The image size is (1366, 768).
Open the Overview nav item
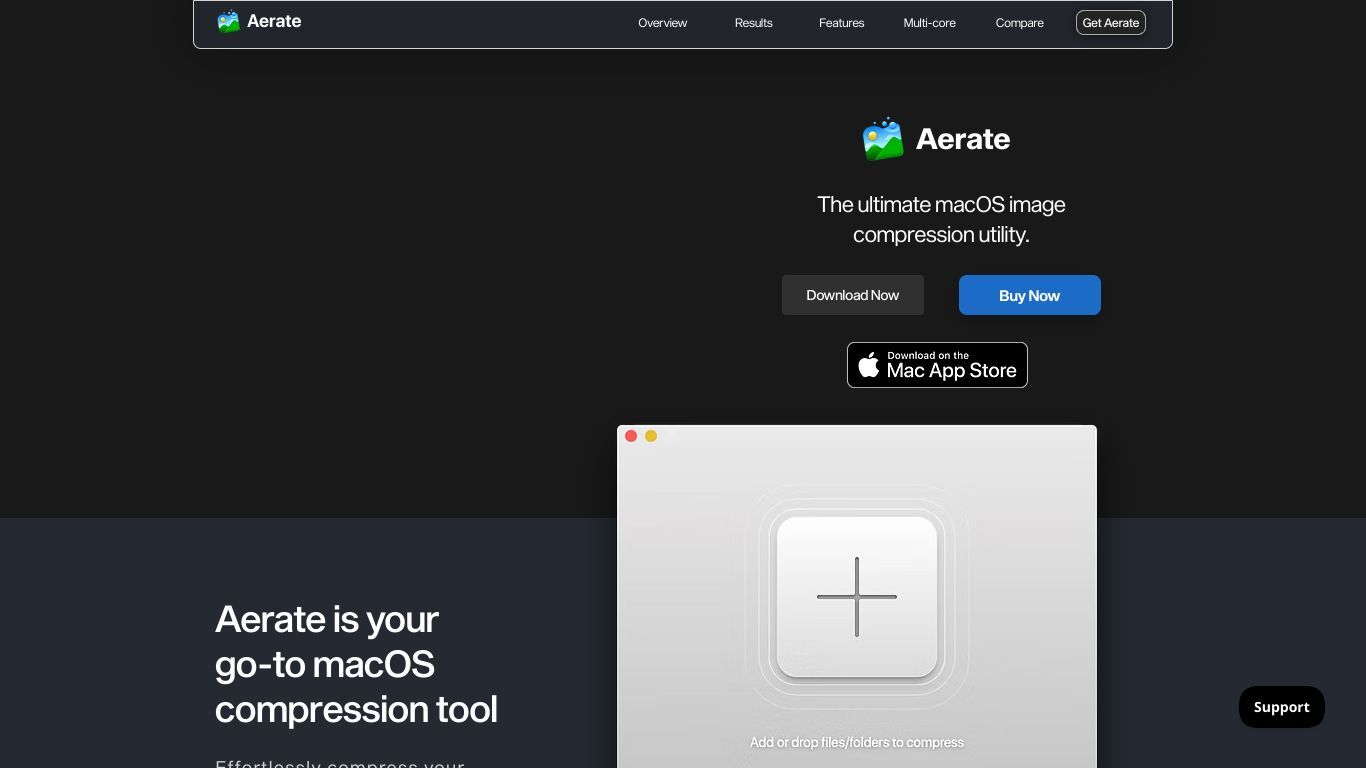(x=663, y=23)
